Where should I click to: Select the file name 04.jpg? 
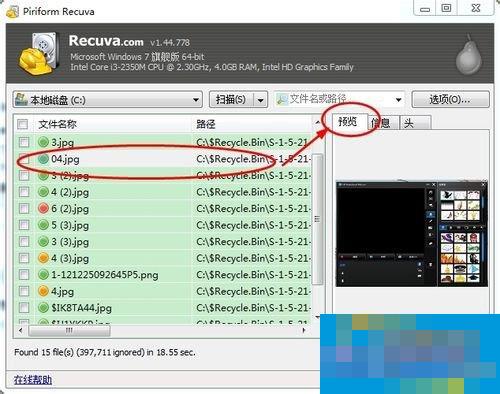[65, 159]
